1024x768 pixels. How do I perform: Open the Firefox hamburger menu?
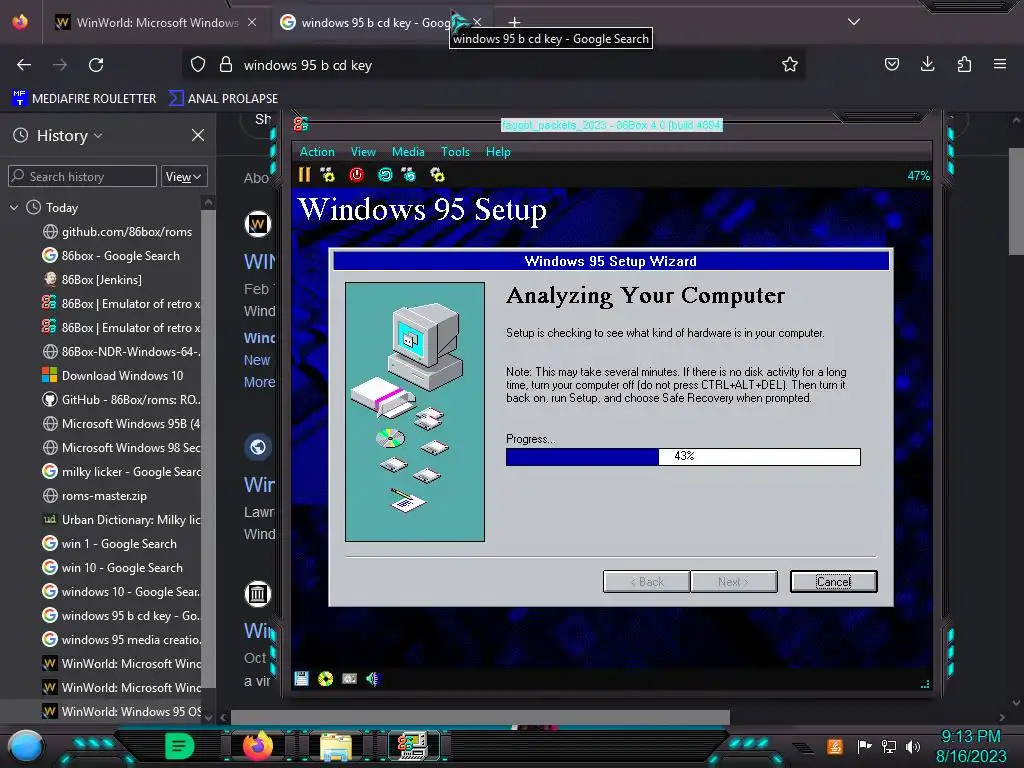click(1000, 65)
